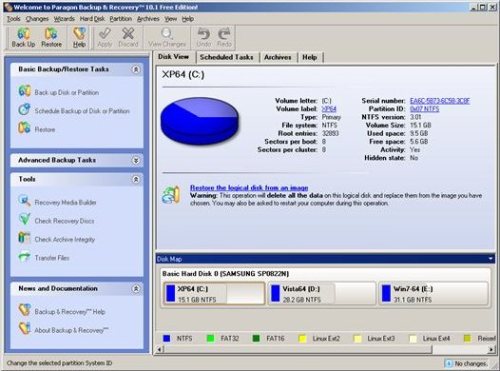The image size is (500, 371).
Task: Click Restore the logical disk from an image link
Action: (x=249, y=188)
